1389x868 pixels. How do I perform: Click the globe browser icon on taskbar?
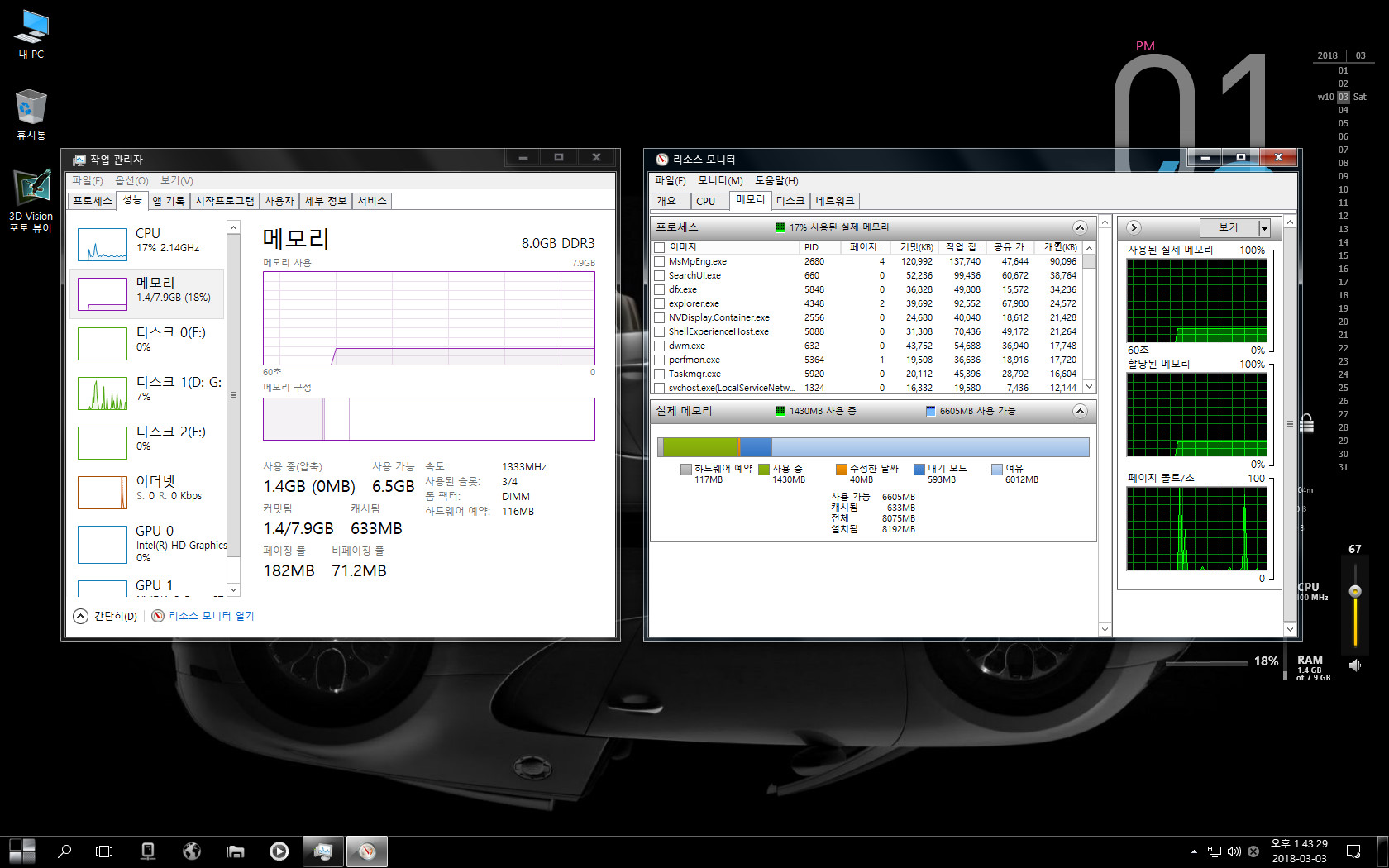[192, 851]
